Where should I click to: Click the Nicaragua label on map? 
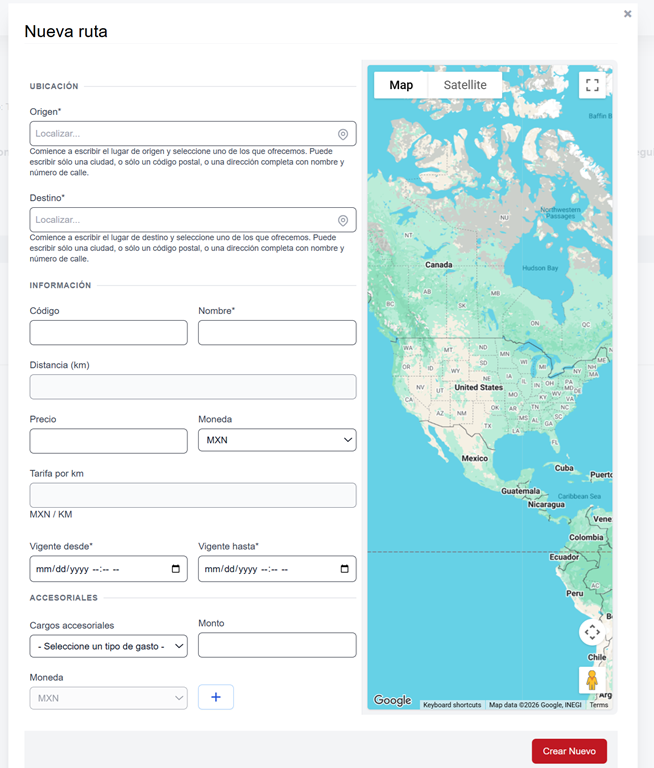tap(546, 504)
